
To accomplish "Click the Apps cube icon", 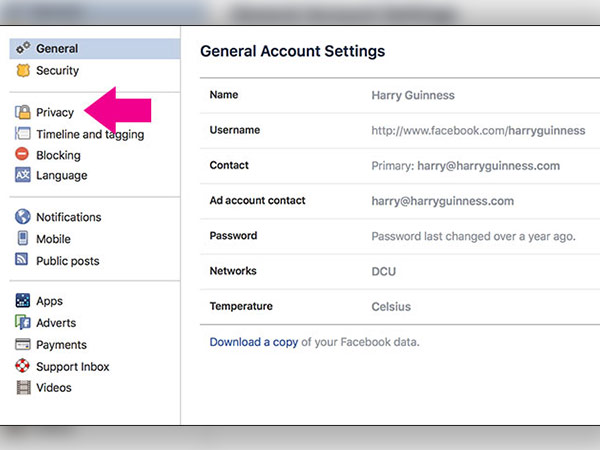I will pos(23,301).
